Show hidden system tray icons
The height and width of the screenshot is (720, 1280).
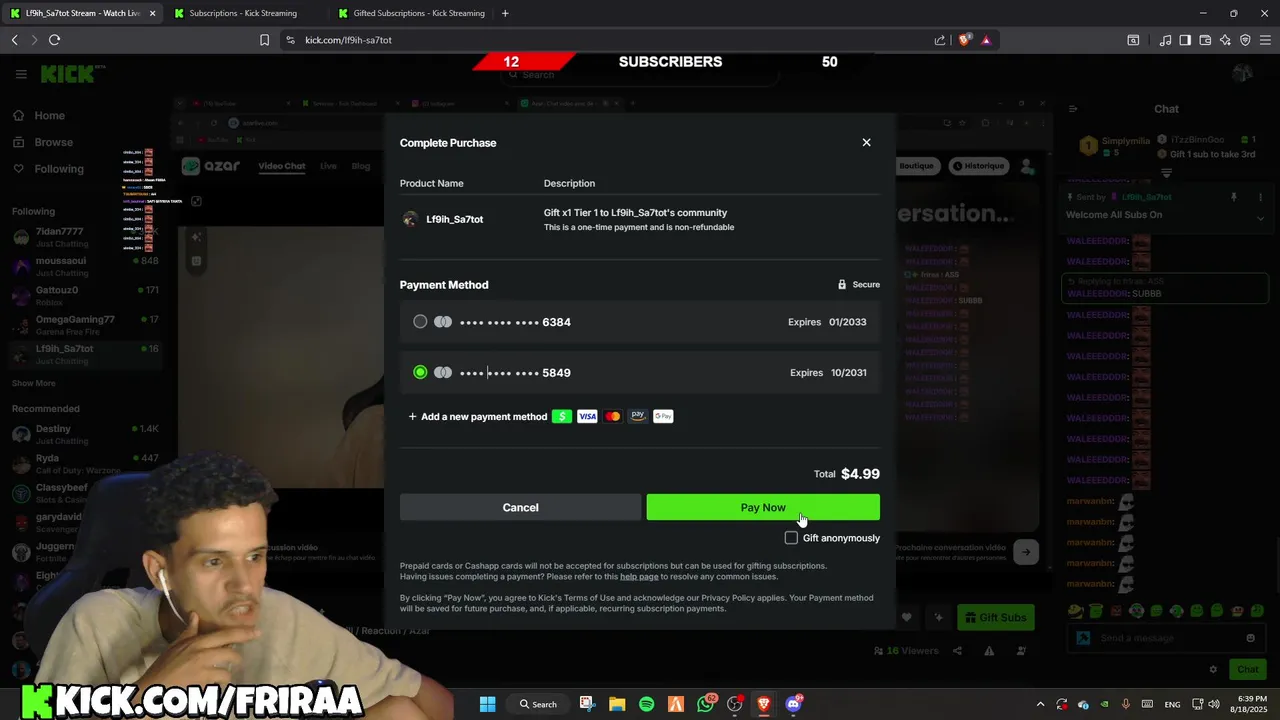coord(1040,704)
